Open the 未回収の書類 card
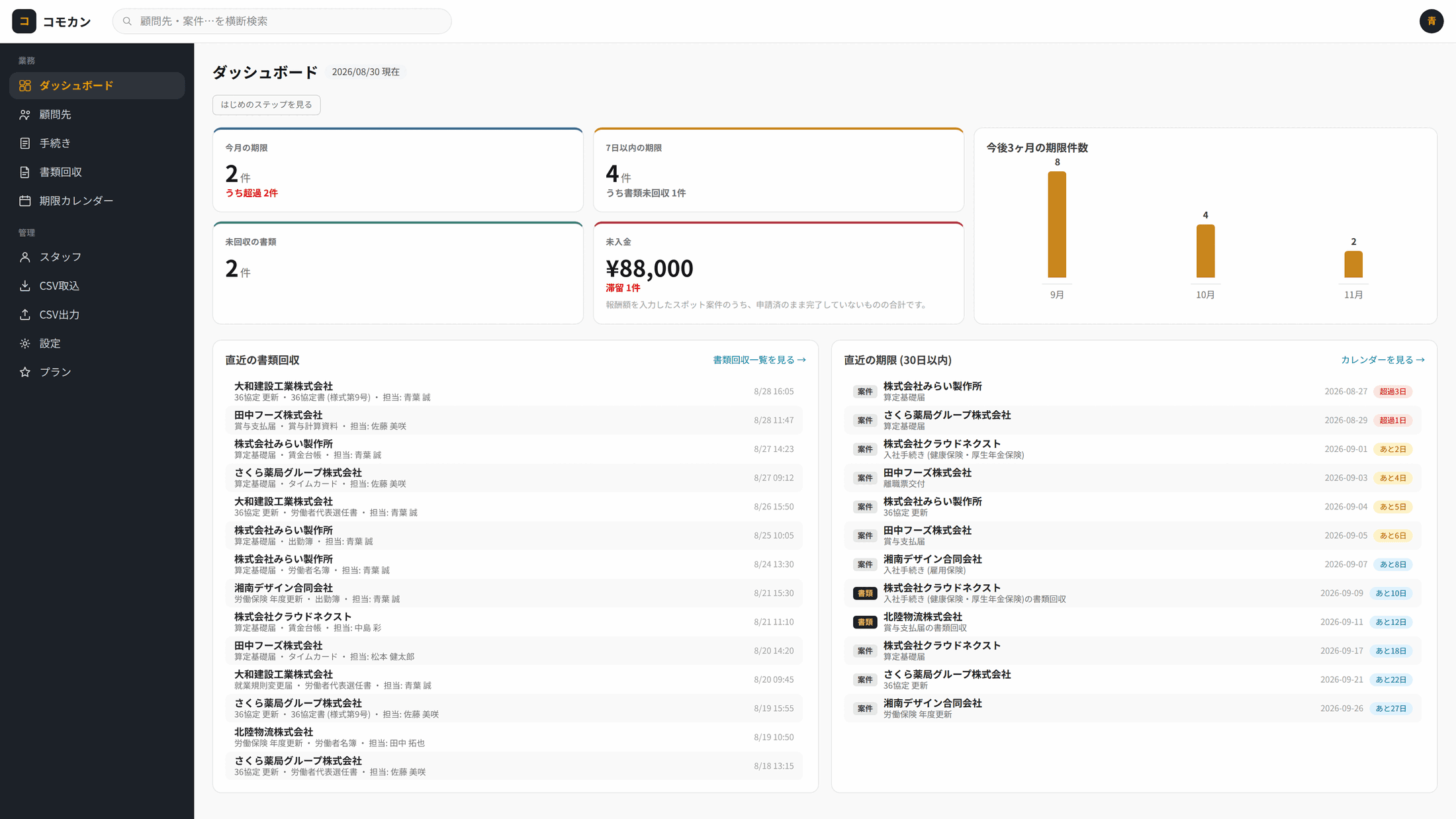Screen dimensions: 1456x819 click(398, 273)
